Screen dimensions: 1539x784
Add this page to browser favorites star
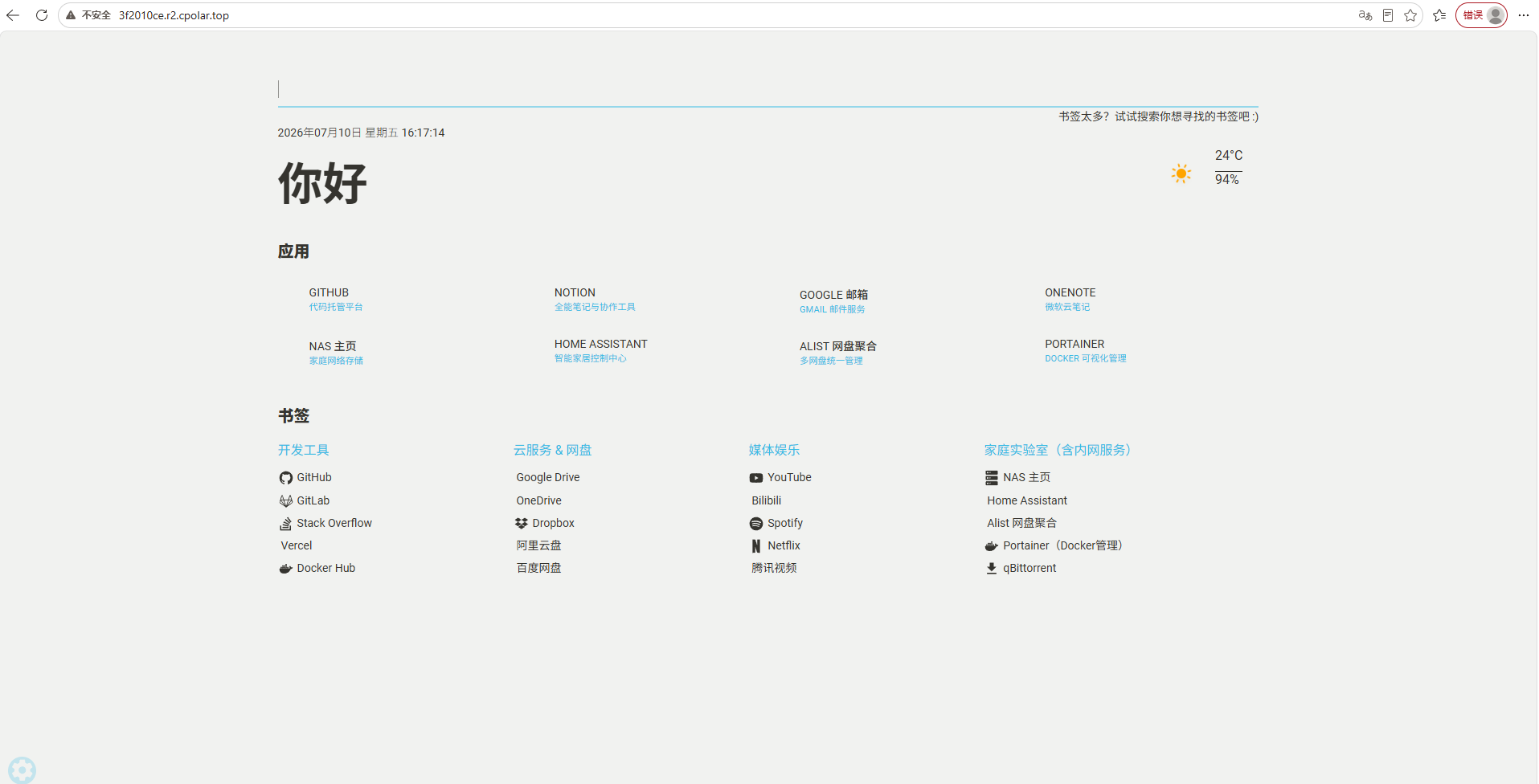[x=1410, y=15]
